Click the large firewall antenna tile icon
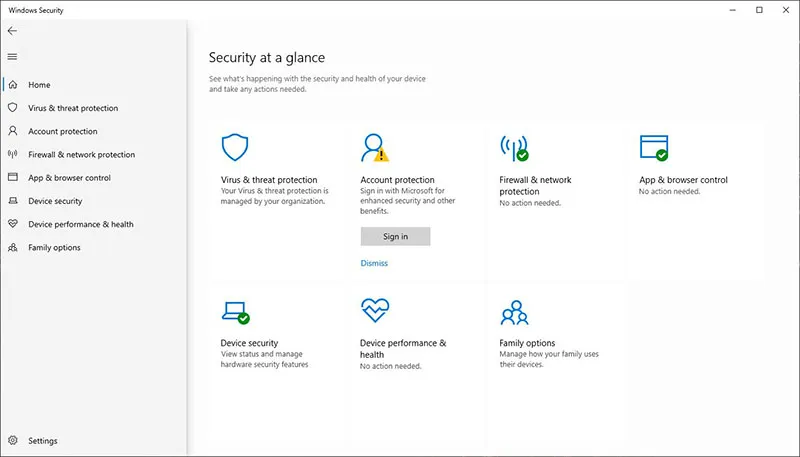Viewport: 800px width, 457px height. click(514, 148)
